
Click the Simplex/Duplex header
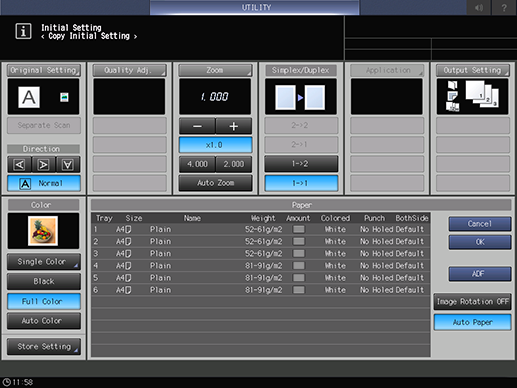301,70
